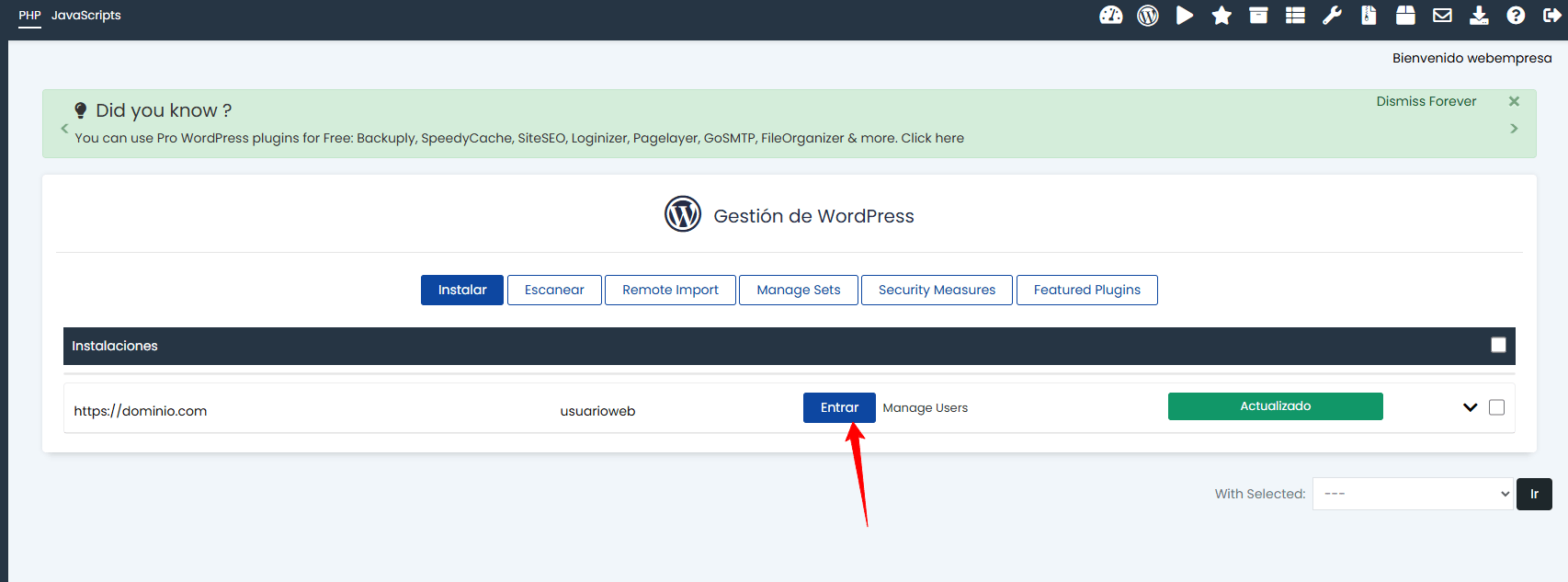Image resolution: width=1568 pixels, height=582 pixels.
Task: Select the PHP tab
Action: pos(29,16)
